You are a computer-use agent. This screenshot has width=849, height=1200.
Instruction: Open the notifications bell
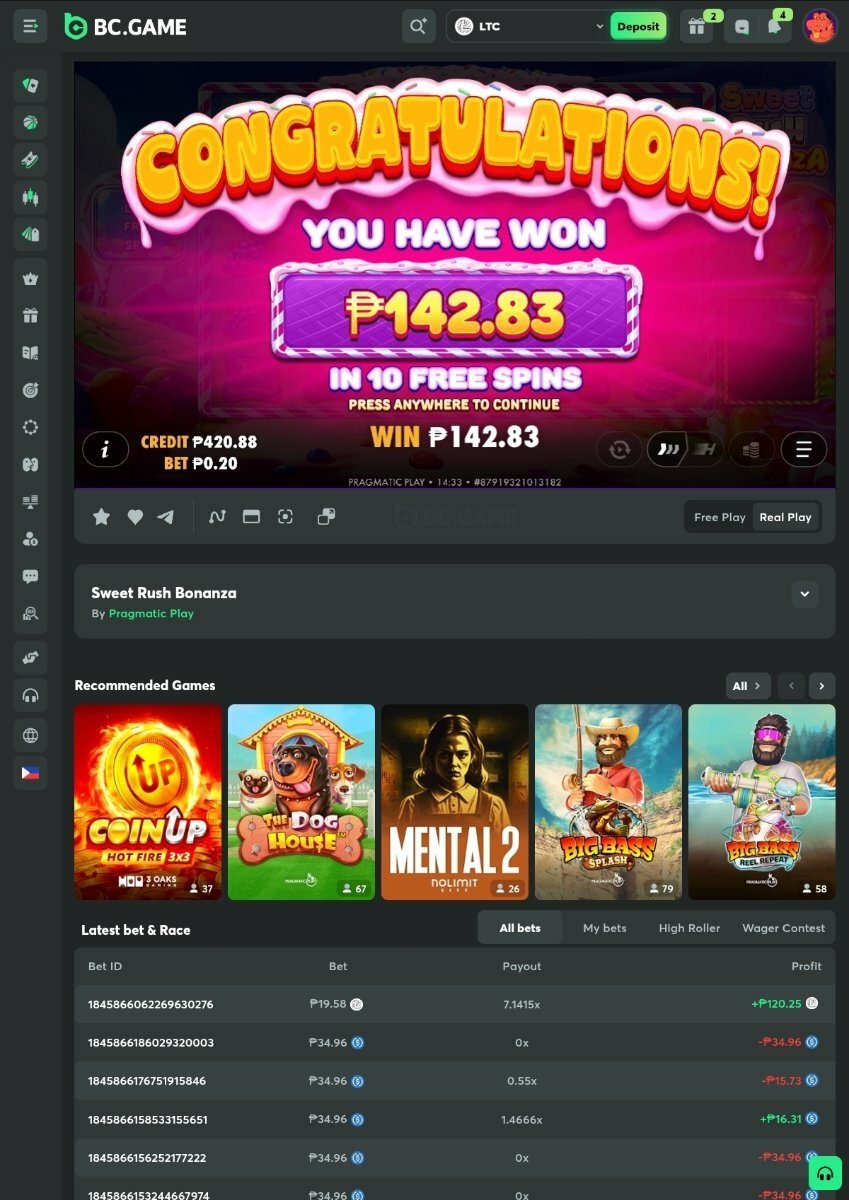tap(775, 27)
